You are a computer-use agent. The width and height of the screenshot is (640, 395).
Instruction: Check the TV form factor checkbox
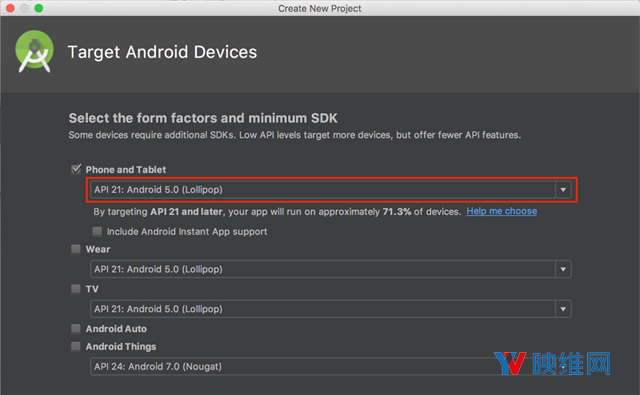[76, 289]
